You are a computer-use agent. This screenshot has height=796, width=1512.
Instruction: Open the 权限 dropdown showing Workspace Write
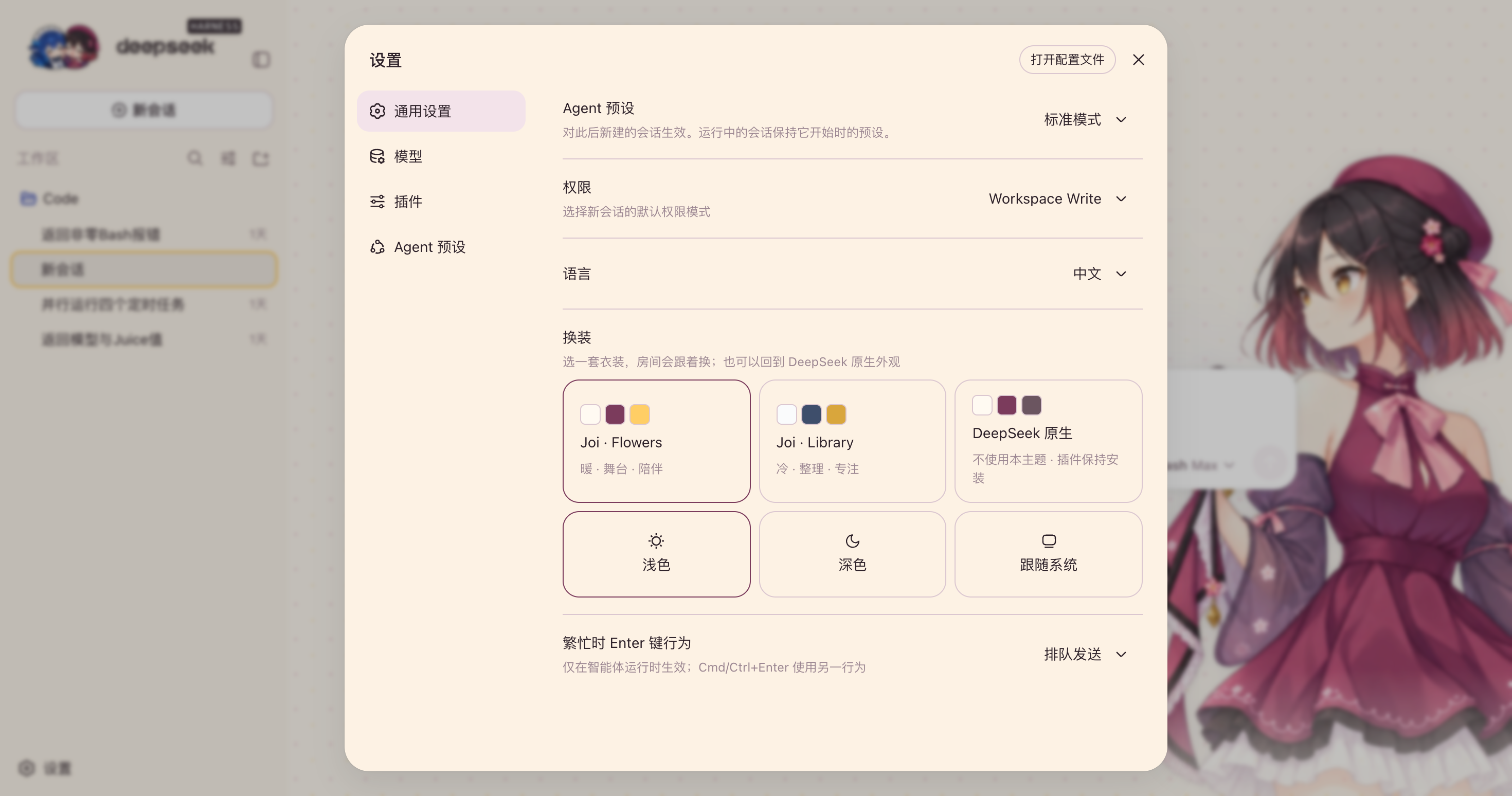click(x=1058, y=199)
